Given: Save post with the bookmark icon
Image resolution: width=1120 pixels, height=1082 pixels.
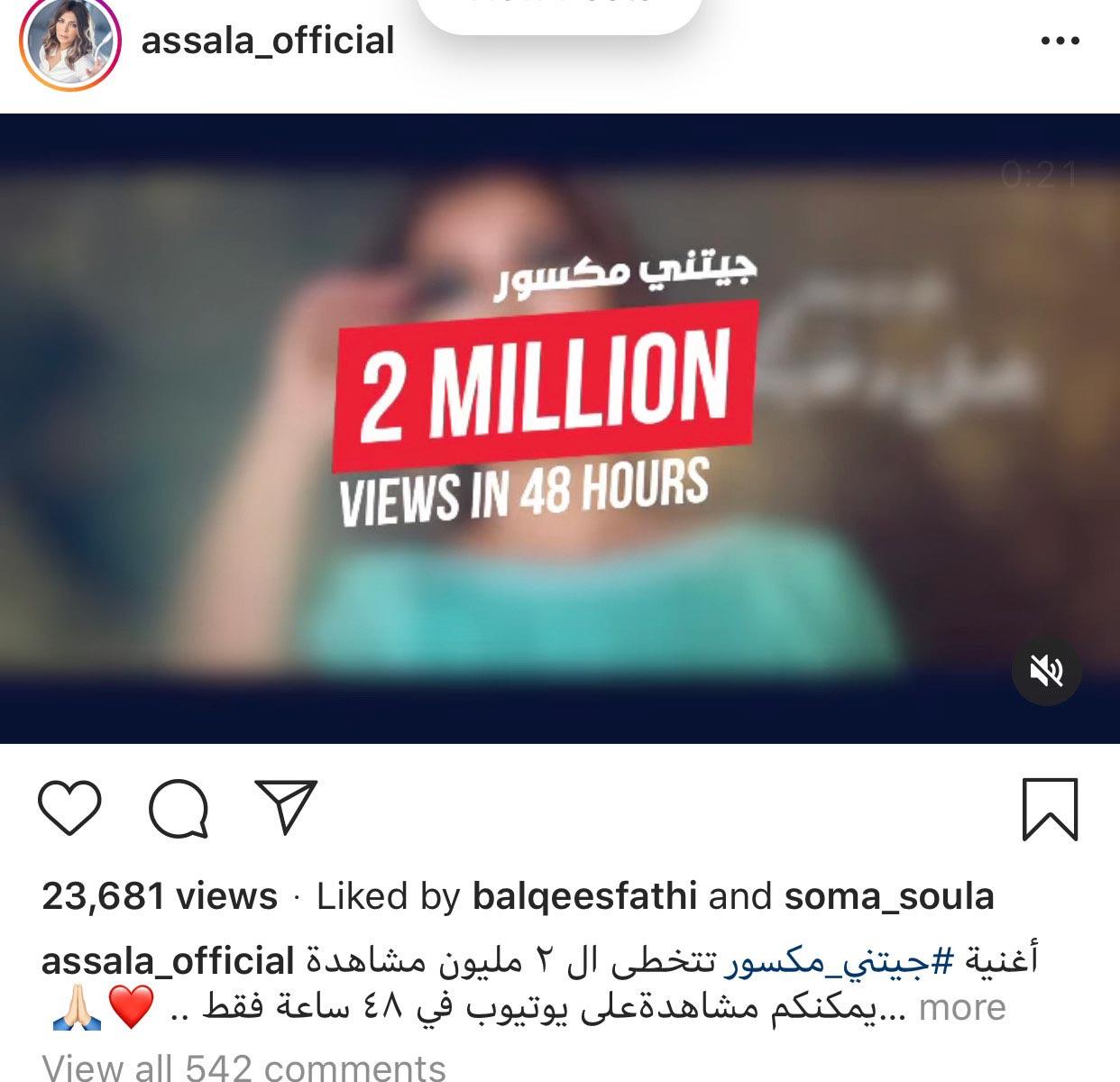Looking at the screenshot, I should [1051, 810].
